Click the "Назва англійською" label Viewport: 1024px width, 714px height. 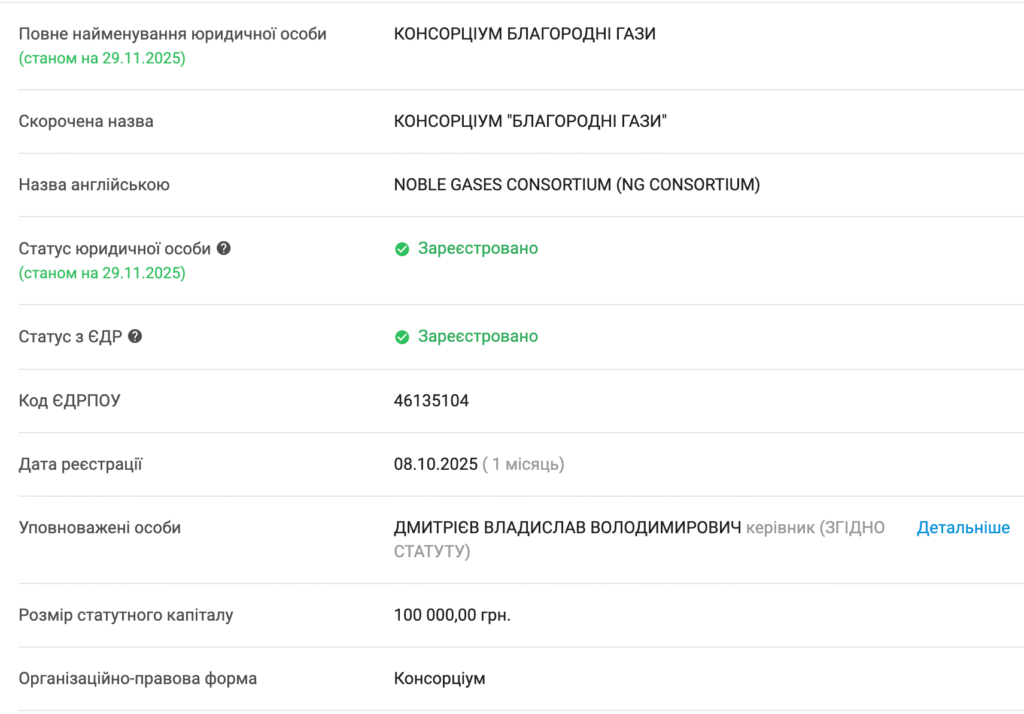94,185
